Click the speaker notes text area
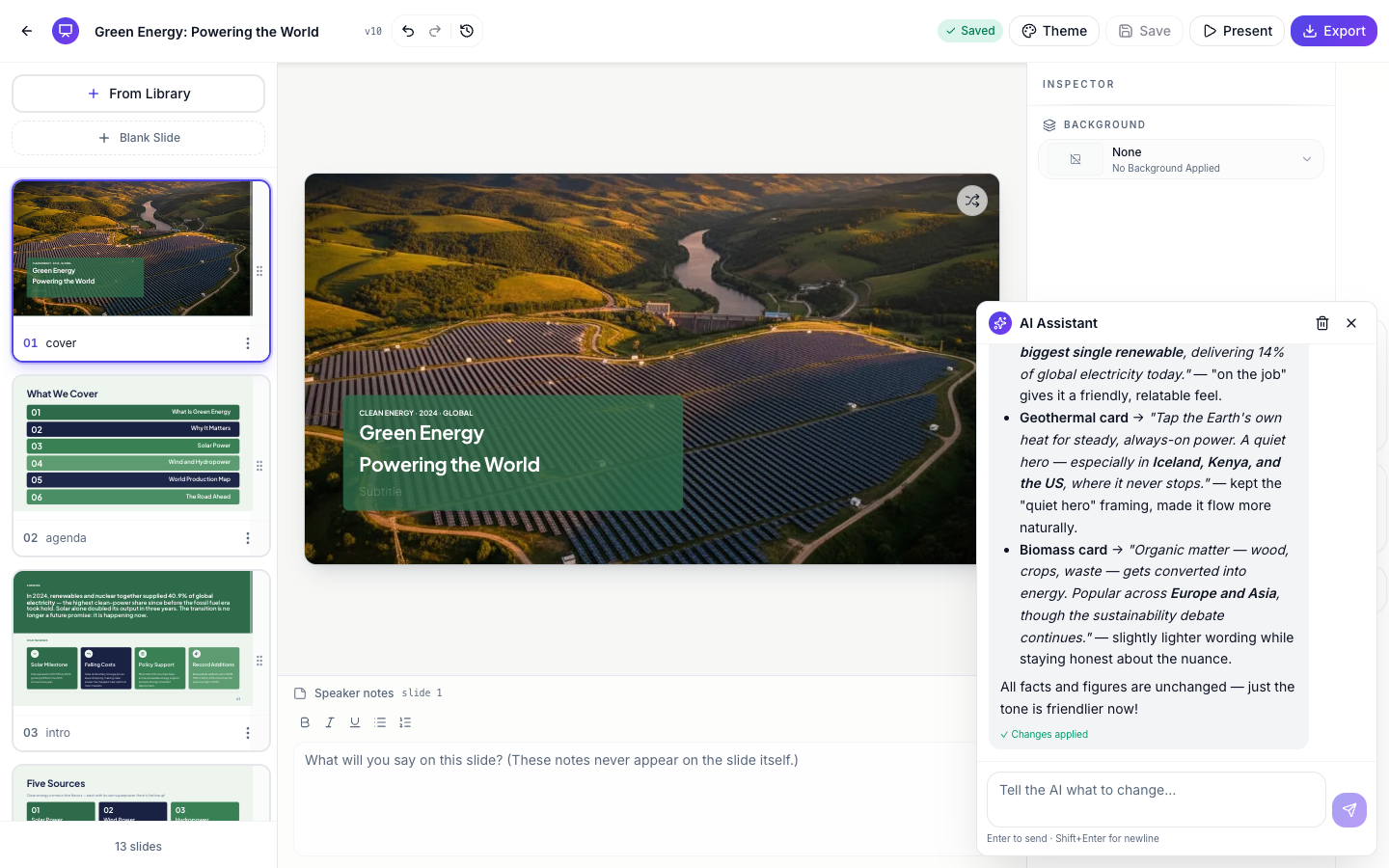Screen dimensions: 1389x868 click(x=637, y=799)
